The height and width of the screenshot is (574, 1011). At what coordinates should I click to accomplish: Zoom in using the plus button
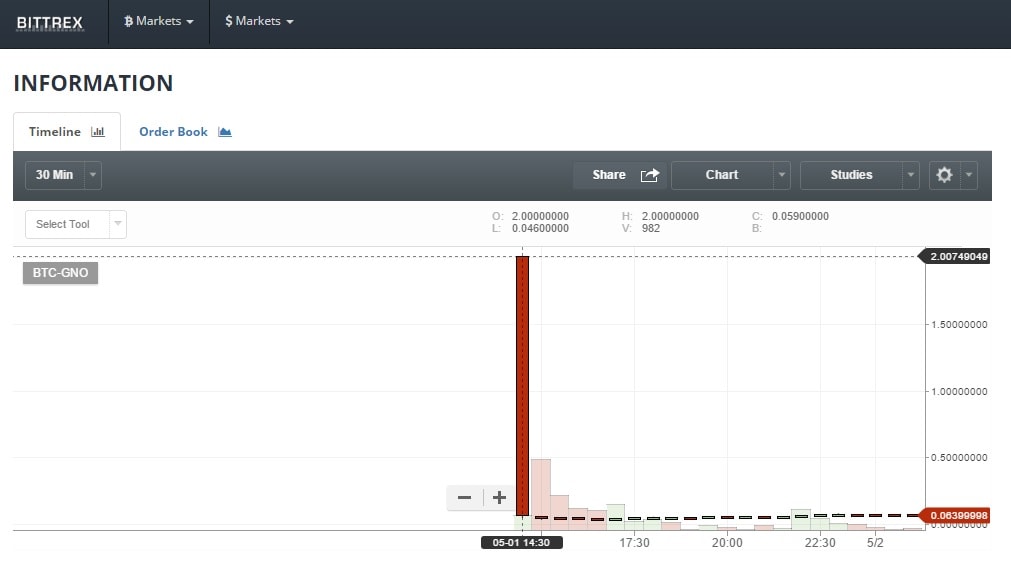point(499,498)
